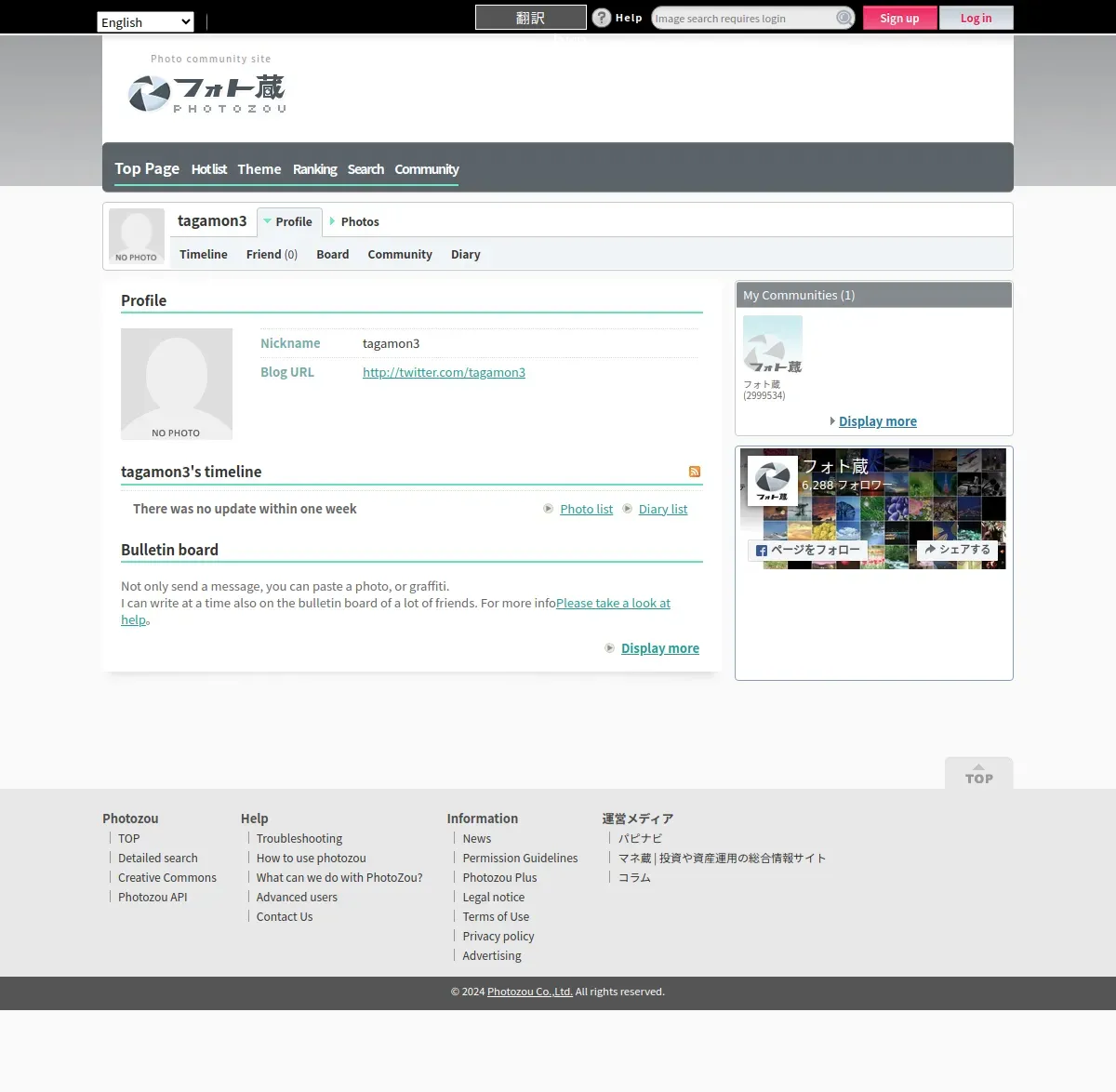Click tagamon3's small NO PHOTO avatar
1116x1092 pixels.
coord(137,236)
